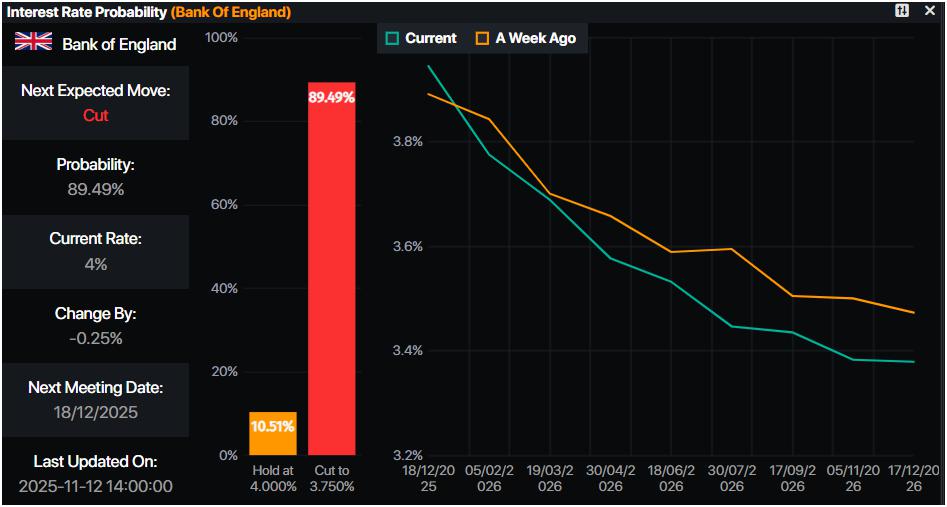Image resolution: width=947 pixels, height=507 pixels.
Task: Click the Cut to 3.750% axis label
Action: (332, 478)
